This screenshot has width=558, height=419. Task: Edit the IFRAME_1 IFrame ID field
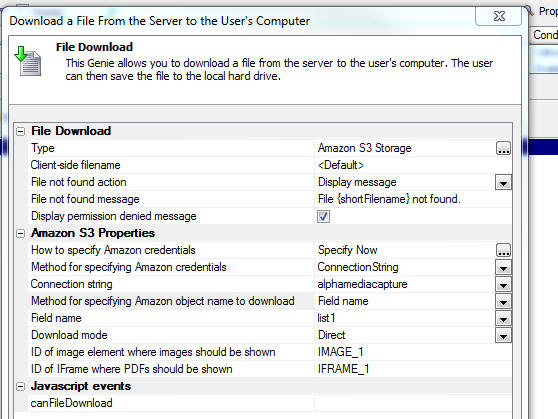pyautogui.click(x=413, y=369)
